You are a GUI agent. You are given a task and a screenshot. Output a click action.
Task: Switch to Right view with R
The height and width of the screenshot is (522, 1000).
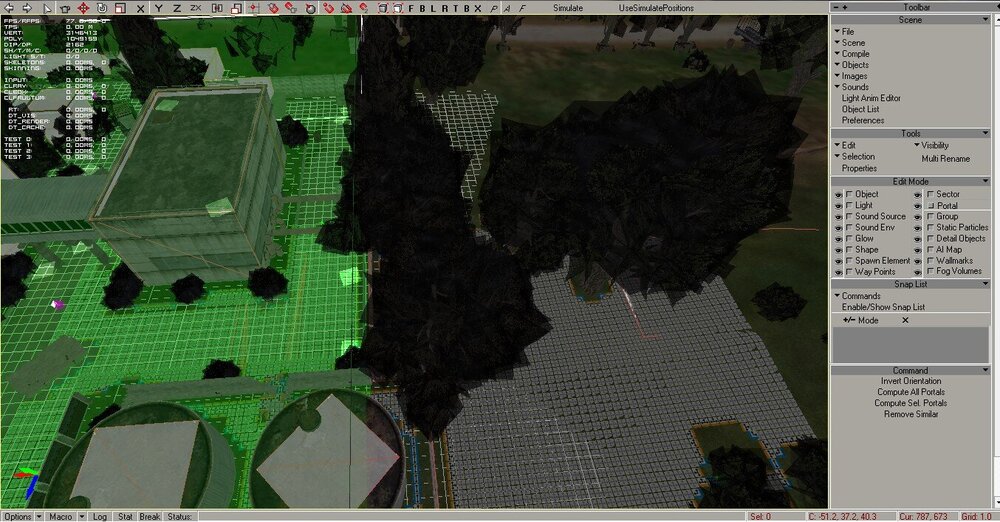[x=445, y=8]
